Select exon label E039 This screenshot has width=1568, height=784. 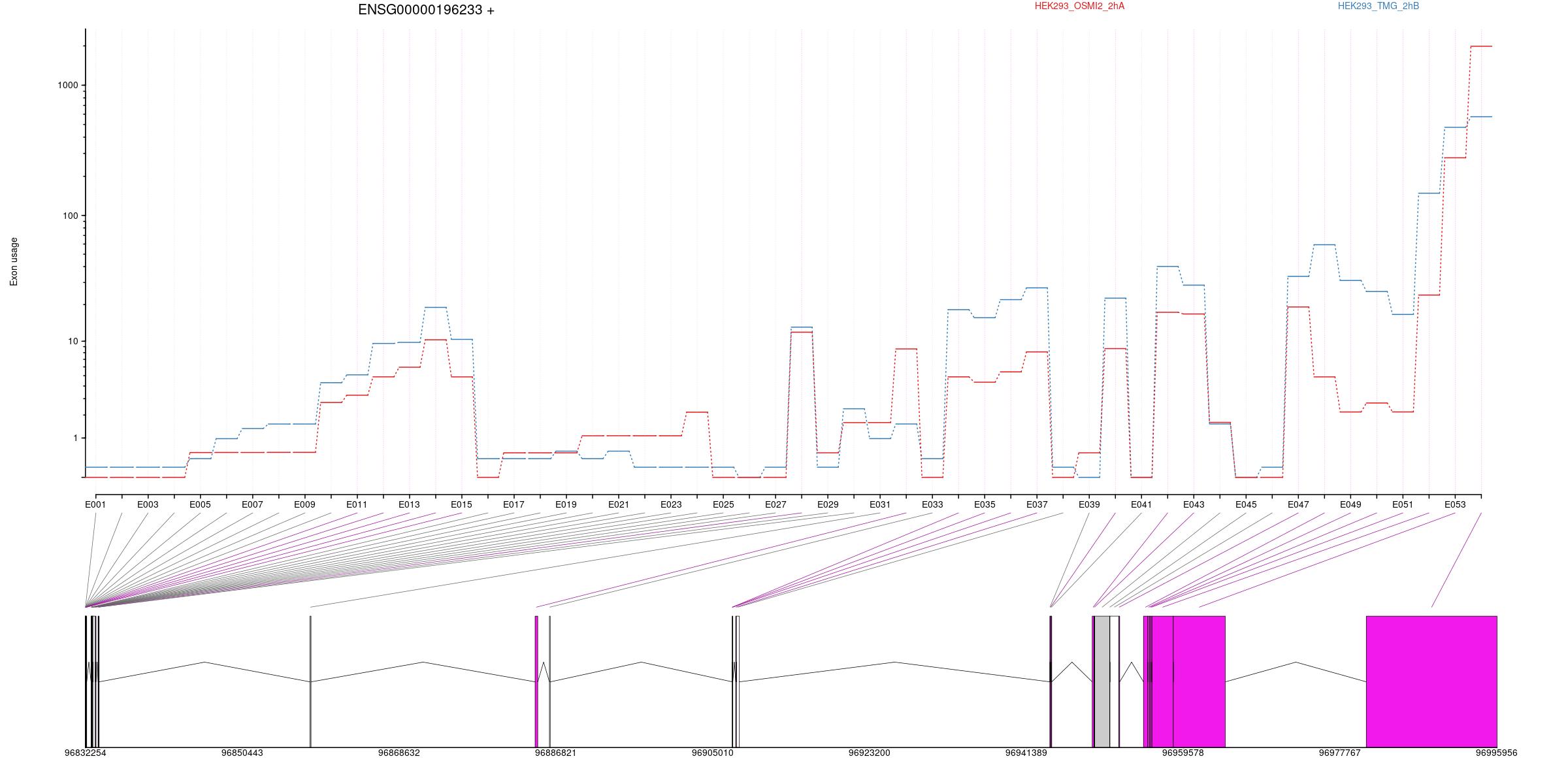coord(1089,504)
